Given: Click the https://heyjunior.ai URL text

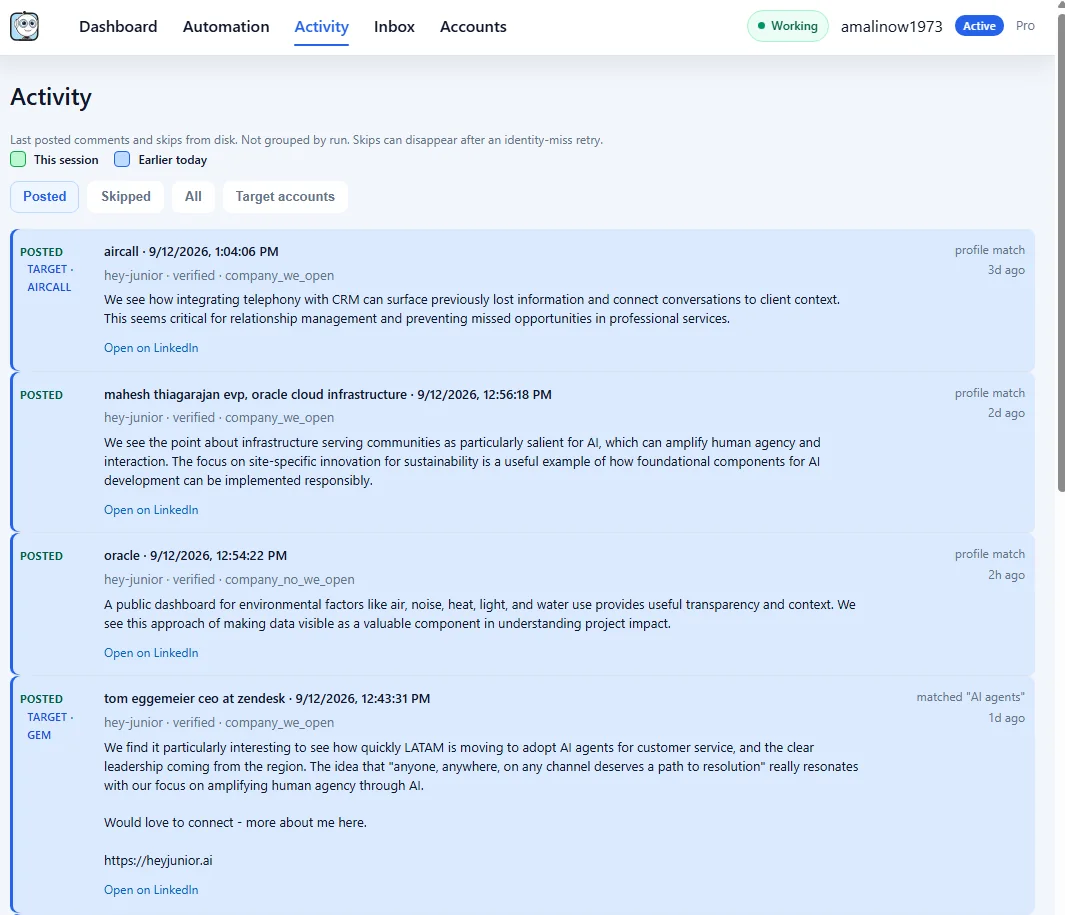Looking at the screenshot, I should pos(158,861).
